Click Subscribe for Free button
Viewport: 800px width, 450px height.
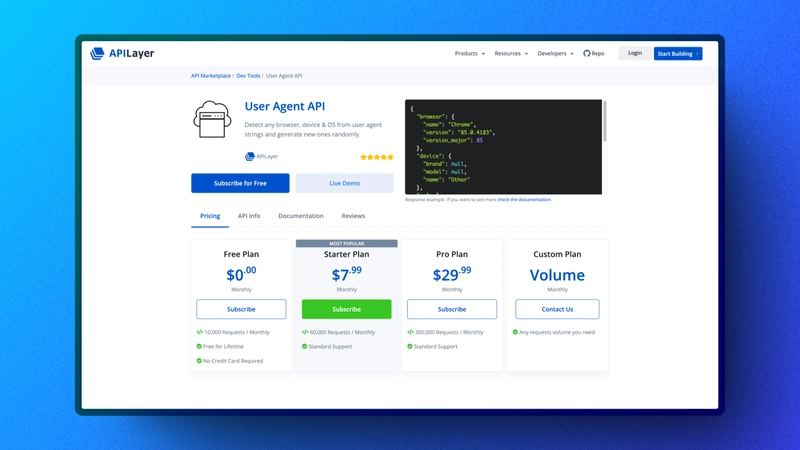click(240, 183)
